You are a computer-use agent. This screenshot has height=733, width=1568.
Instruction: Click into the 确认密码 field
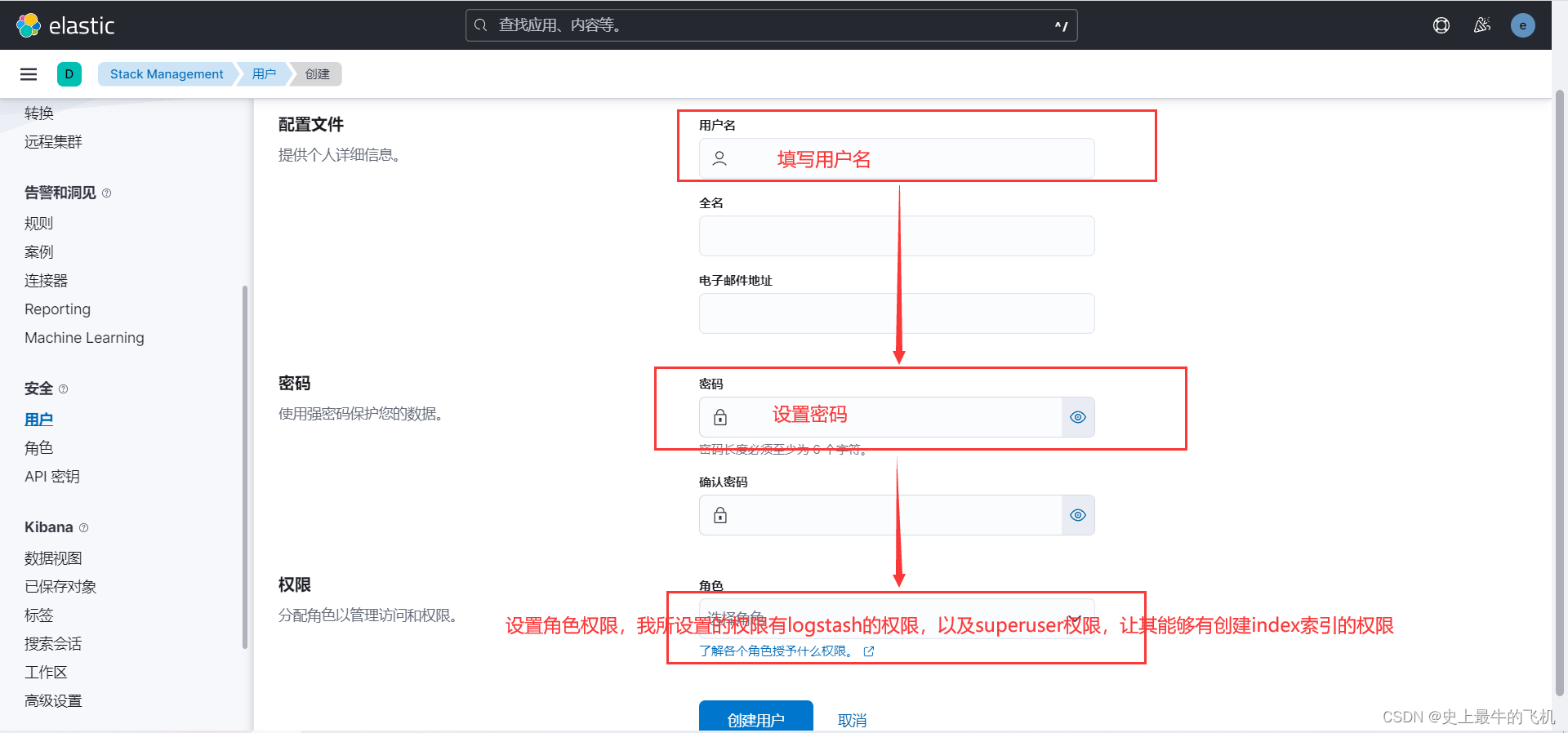click(880, 515)
